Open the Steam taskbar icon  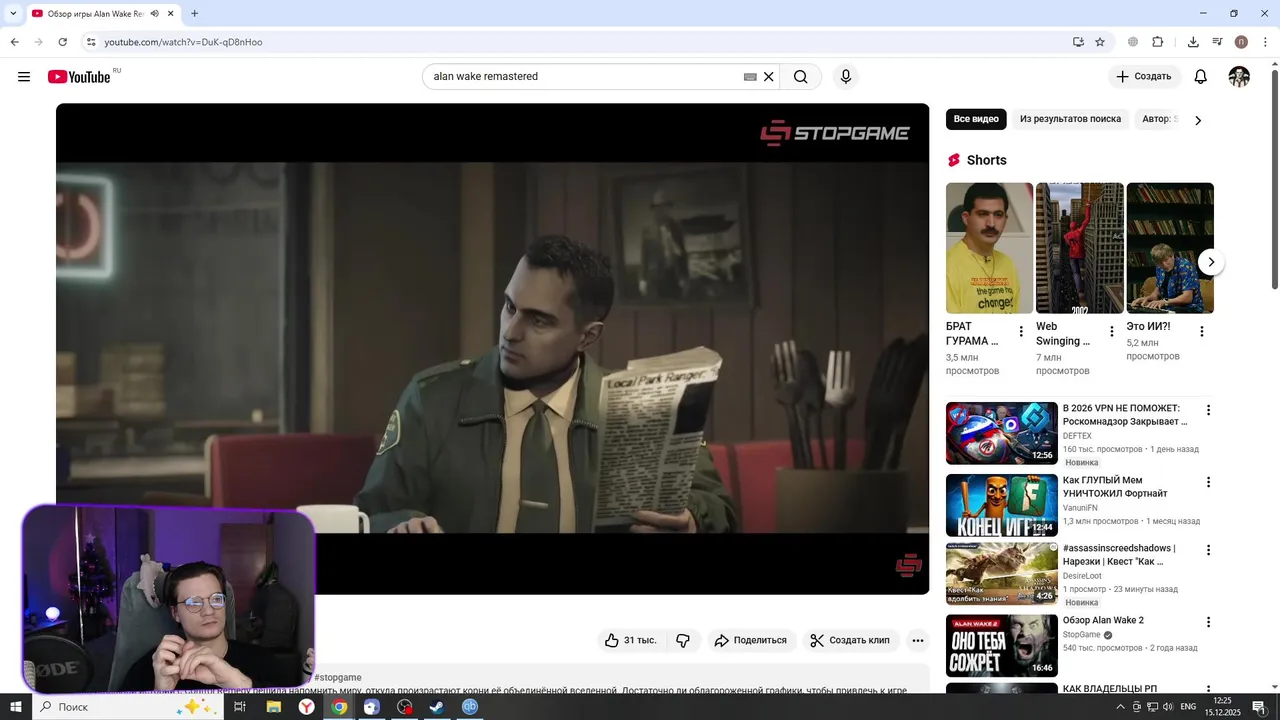click(437, 707)
